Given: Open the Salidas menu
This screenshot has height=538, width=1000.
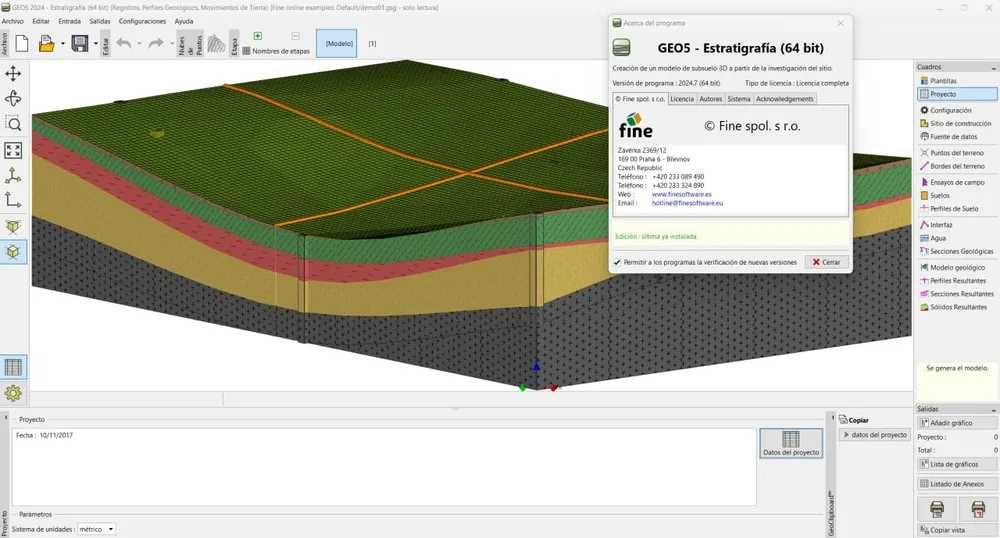Looking at the screenshot, I should click(x=99, y=21).
